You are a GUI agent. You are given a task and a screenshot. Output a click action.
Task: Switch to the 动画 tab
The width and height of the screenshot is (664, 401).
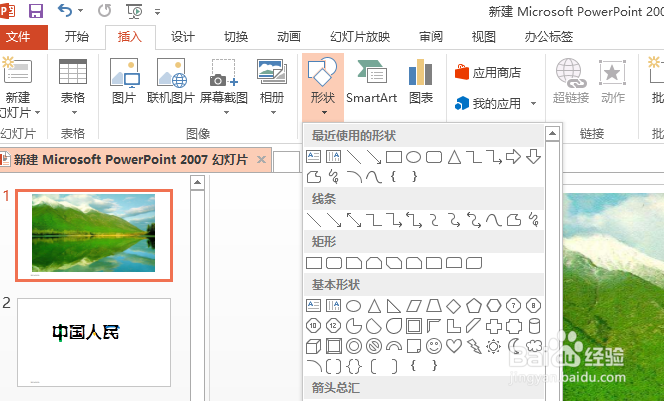pyautogui.click(x=289, y=37)
